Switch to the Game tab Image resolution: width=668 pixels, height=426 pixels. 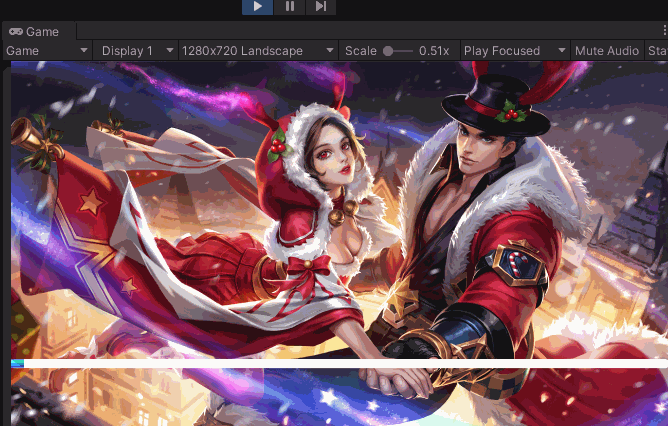click(39, 32)
